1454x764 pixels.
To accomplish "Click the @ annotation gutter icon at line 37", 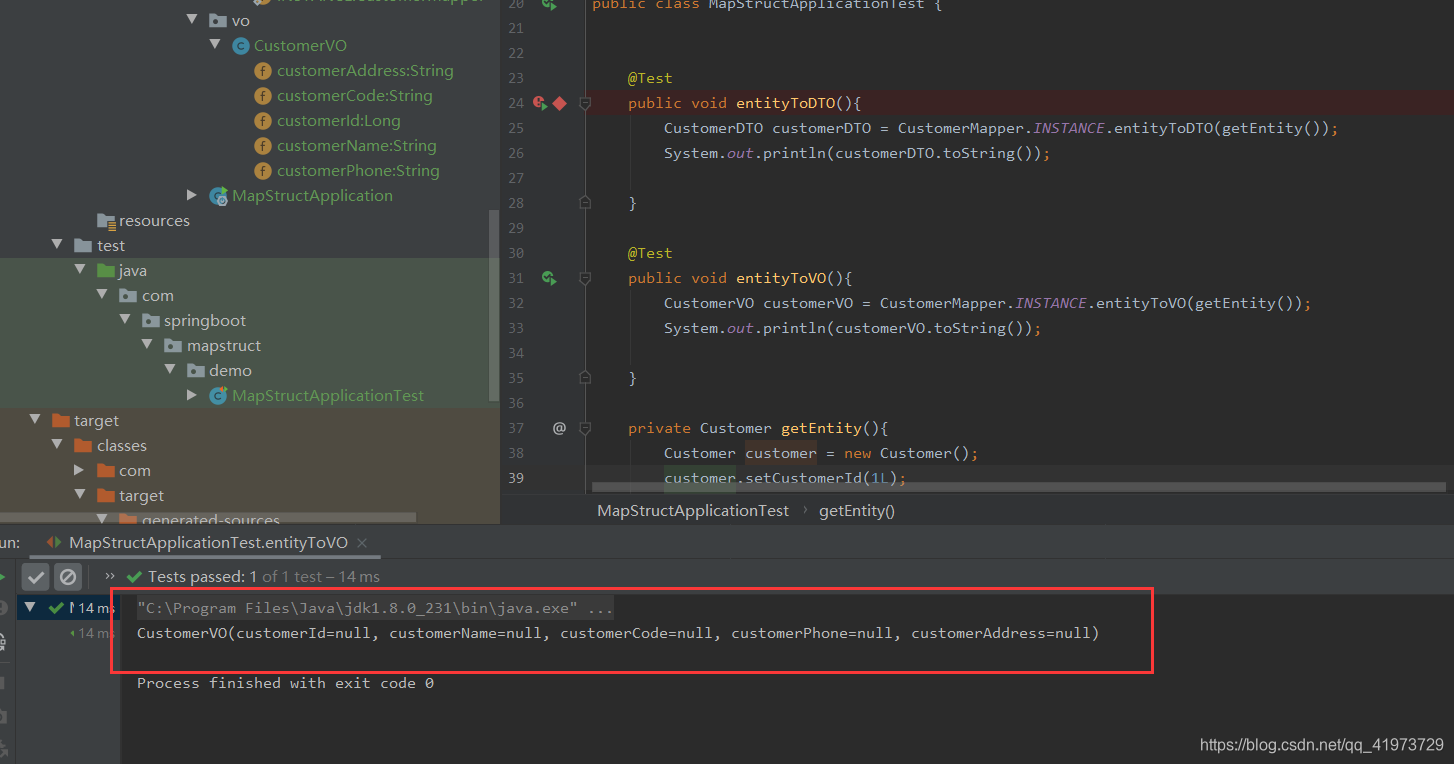I will point(559,428).
